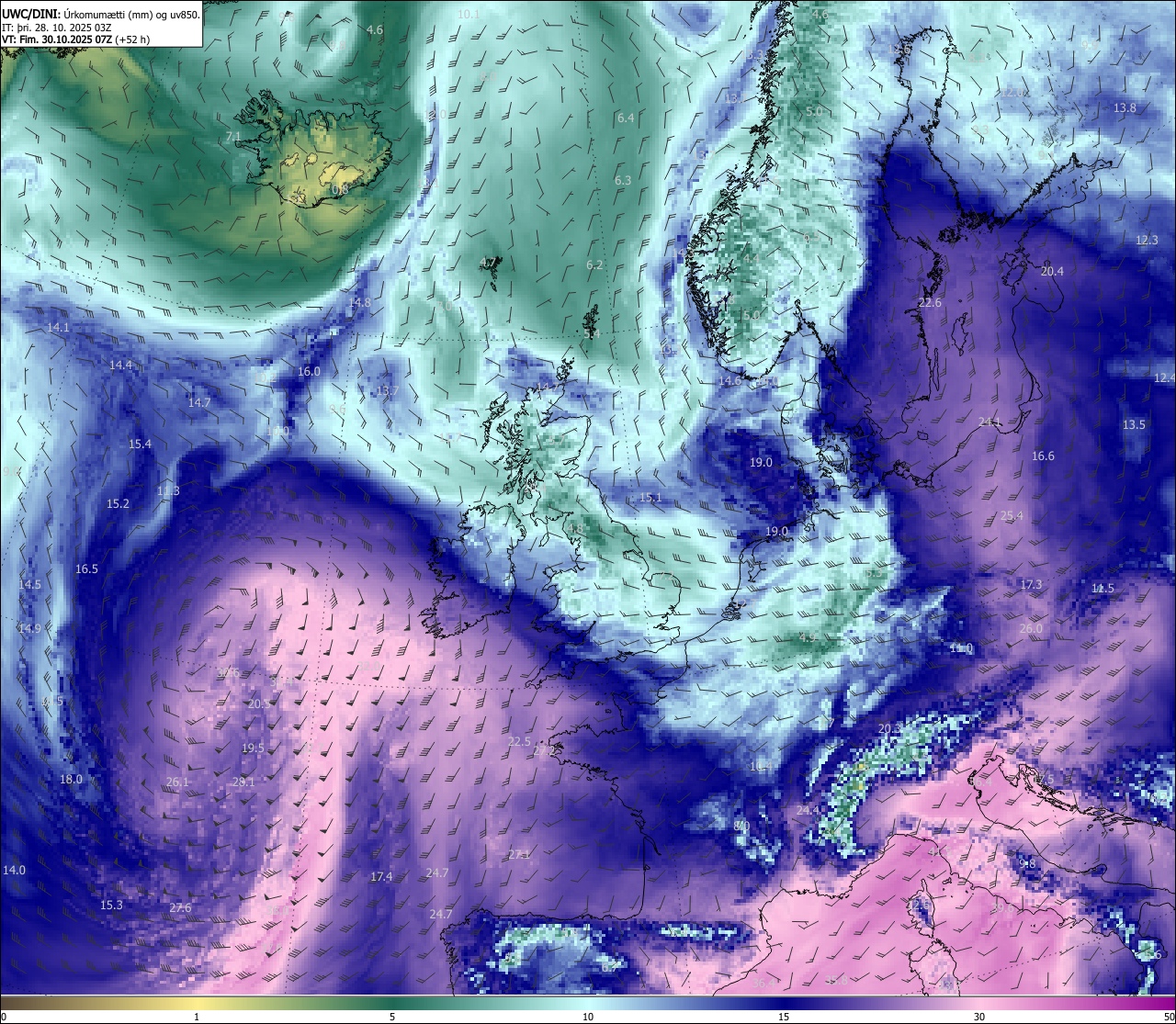
Task: Click the '6.4' value in the Norwegian Sea
Action: [626, 118]
